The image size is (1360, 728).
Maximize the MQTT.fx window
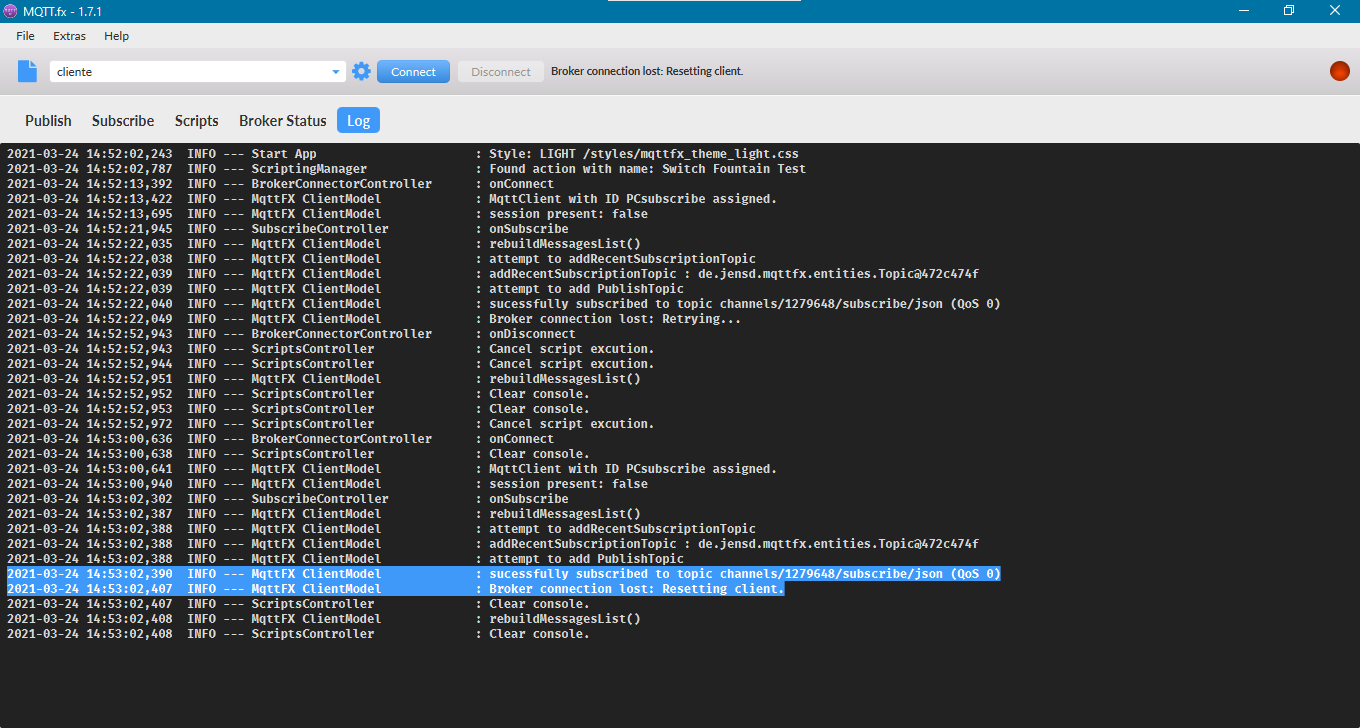coord(1289,11)
